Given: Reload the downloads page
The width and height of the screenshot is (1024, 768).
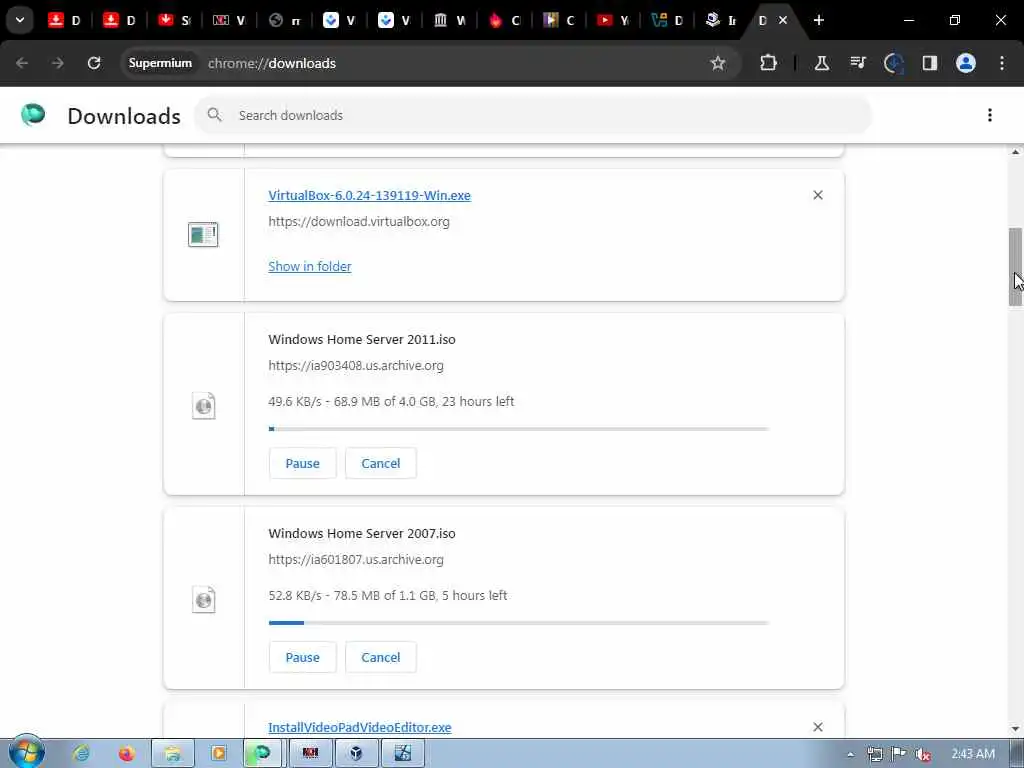Looking at the screenshot, I should click(x=94, y=63).
